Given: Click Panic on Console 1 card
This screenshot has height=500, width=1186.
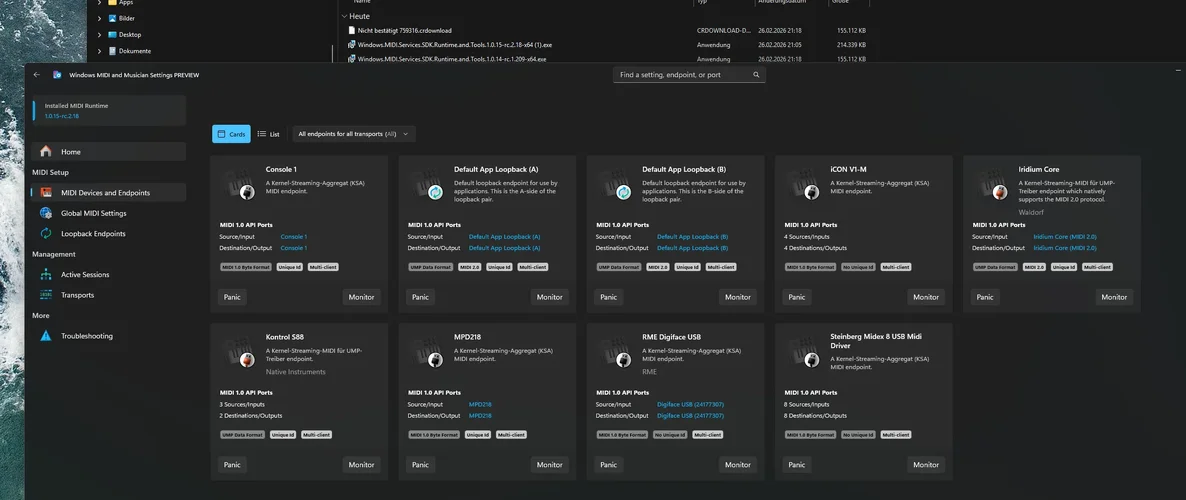Looking at the screenshot, I should tap(232, 297).
